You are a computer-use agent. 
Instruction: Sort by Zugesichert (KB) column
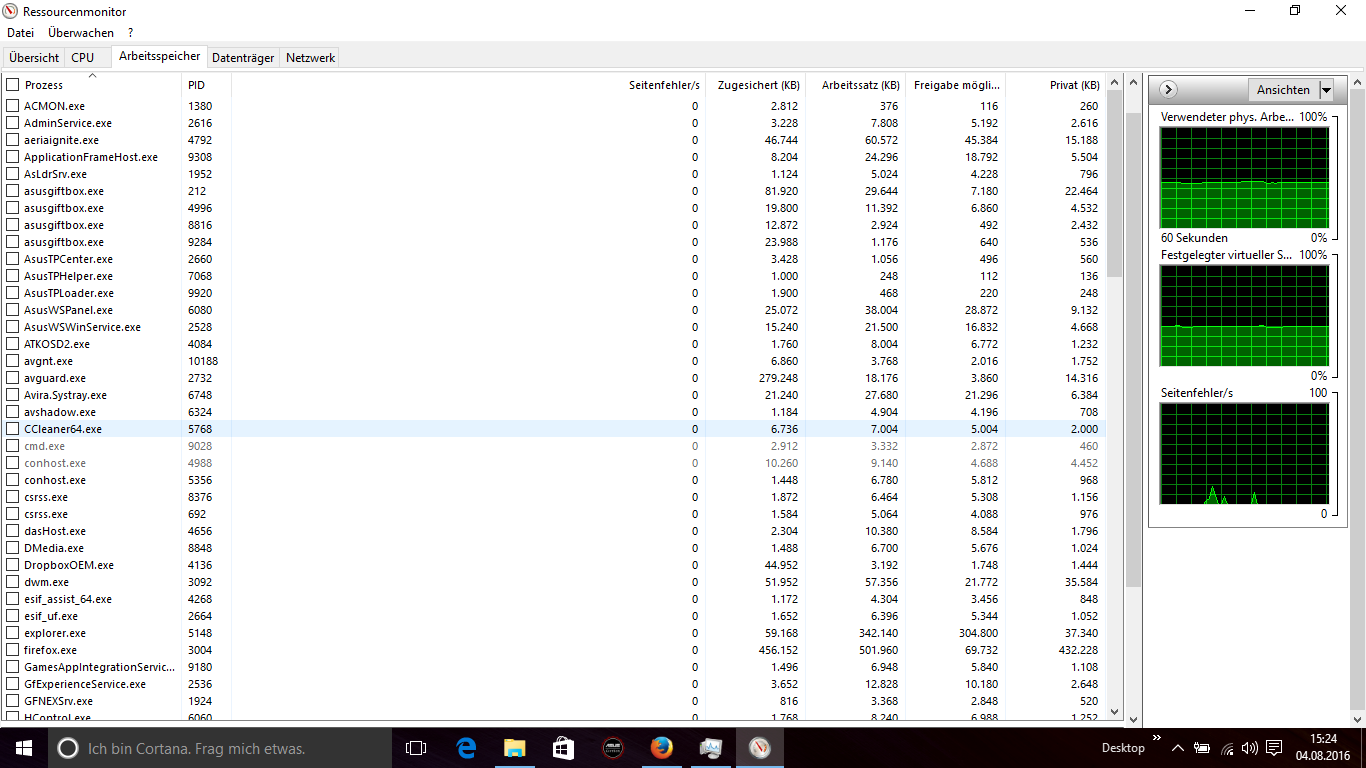[756, 85]
